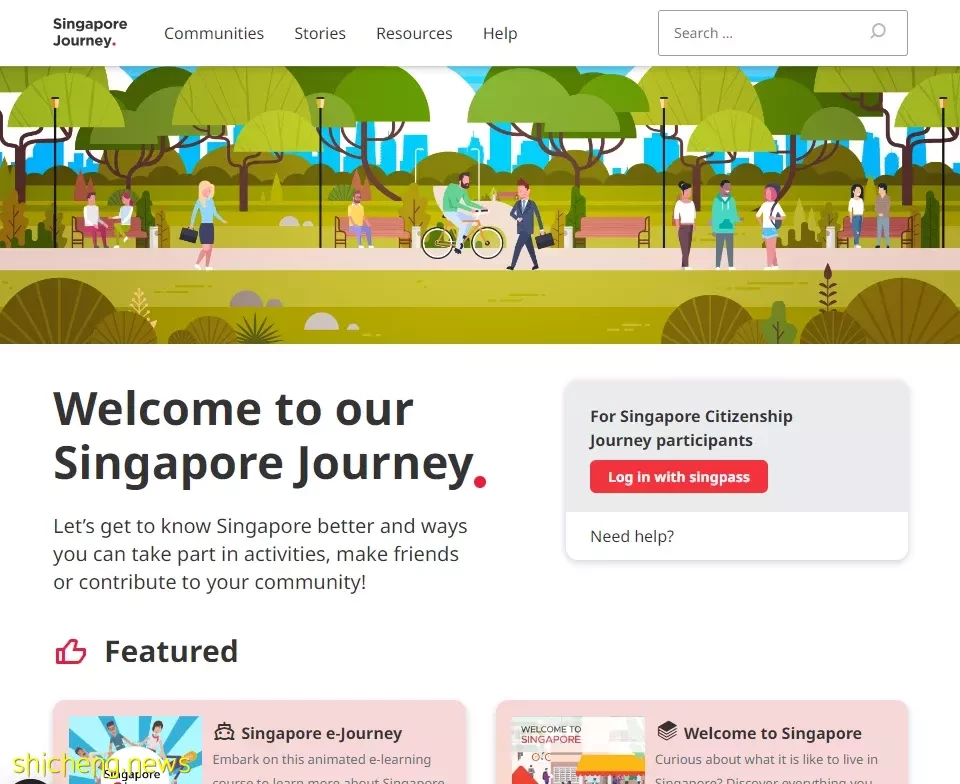This screenshot has width=960, height=784.
Task: Click into the Search input field
Action: point(782,33)
